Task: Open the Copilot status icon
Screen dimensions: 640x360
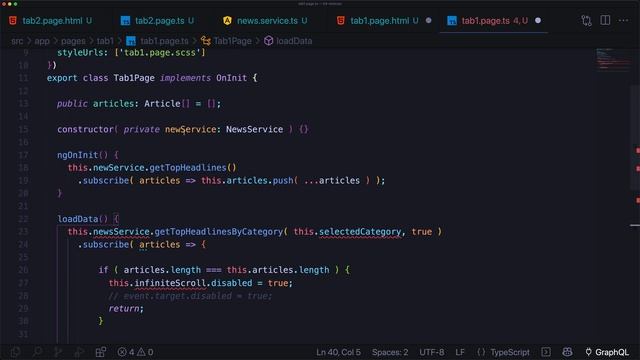Action: (567, 352)
